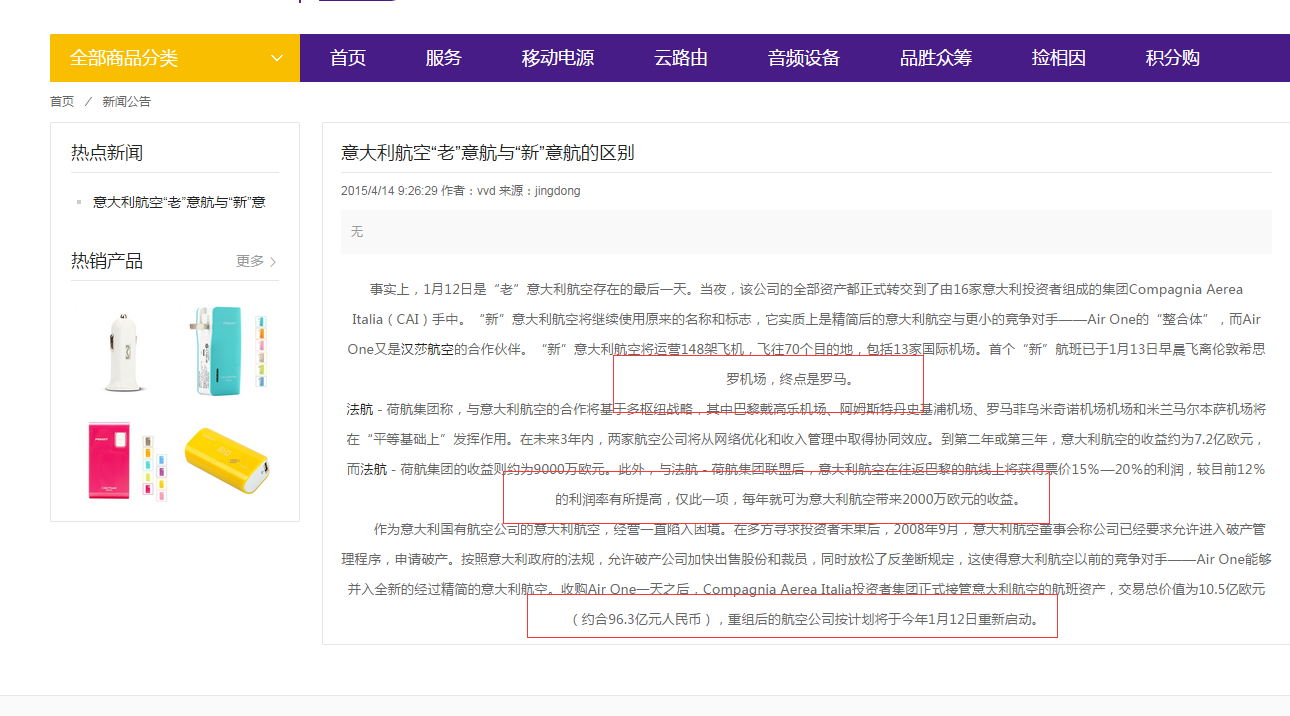Open the yellow power bank product image
This screenshot has width=1290, height=716.
coord(228,461)
